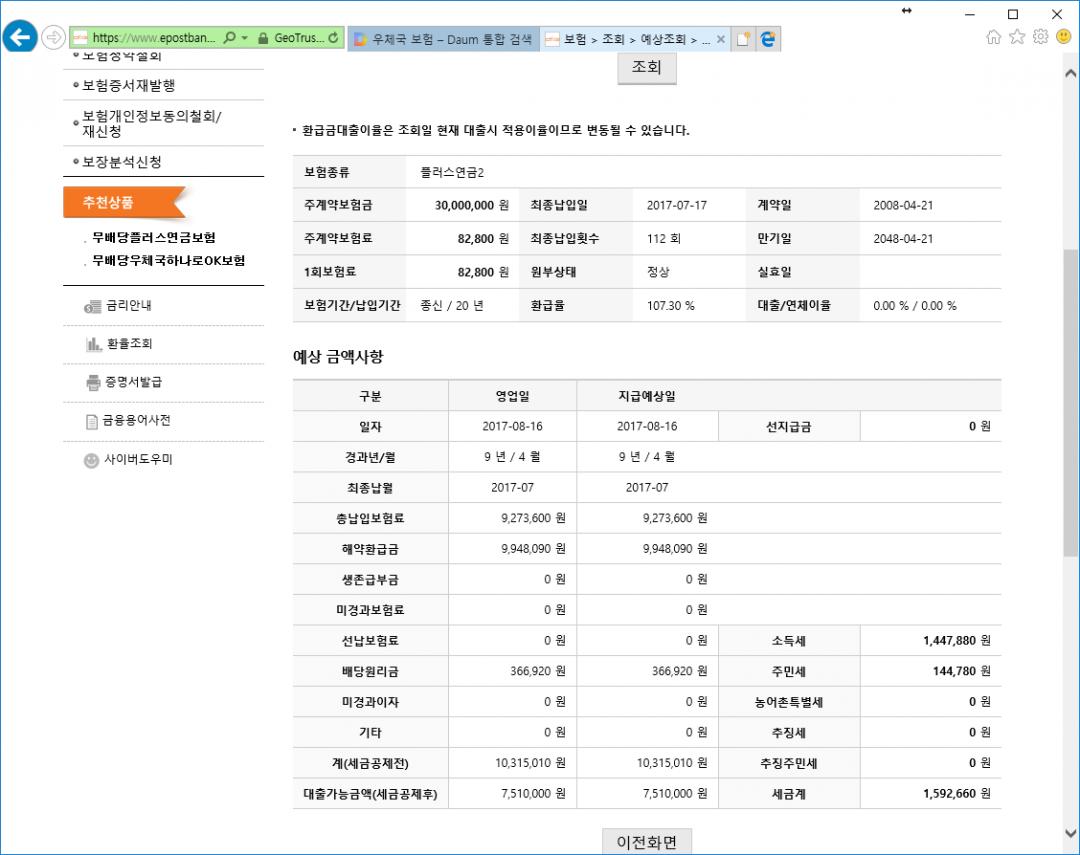Viewport: 1080px width, 855px height.
Task: Go back with the browser back arrow
Action: pyautogui.click(x=20, y=38)
